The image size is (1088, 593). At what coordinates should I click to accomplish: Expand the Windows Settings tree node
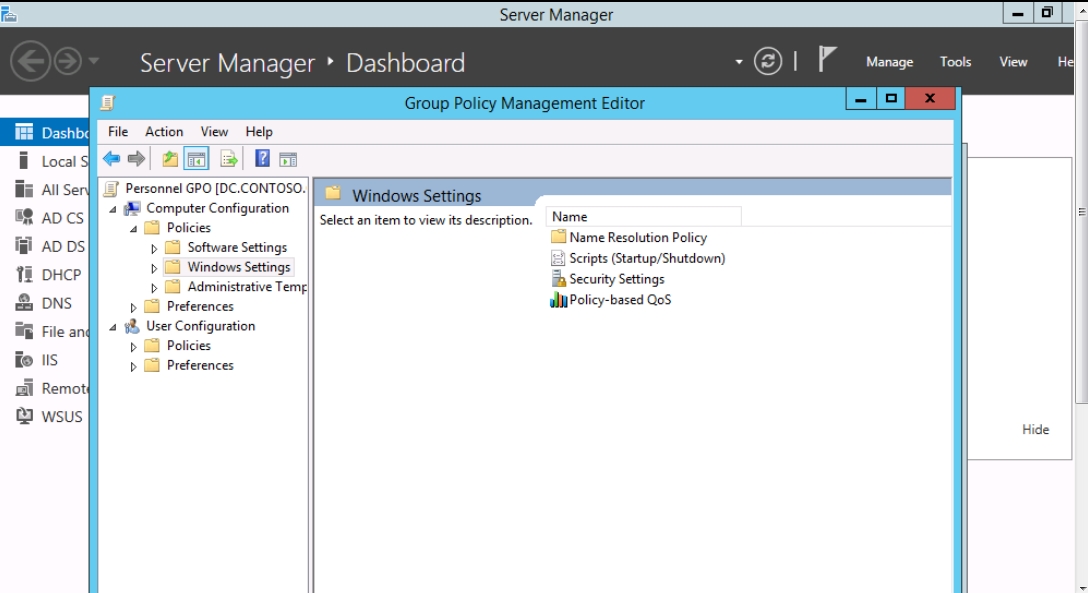(x=154, y=268)
